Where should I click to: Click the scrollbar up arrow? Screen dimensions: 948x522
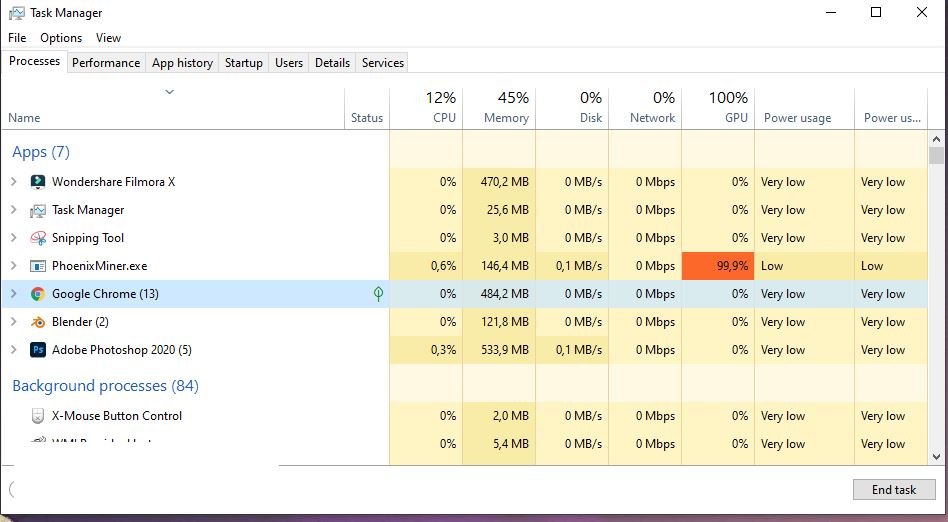pyautogui.click(x=936, y=139)
